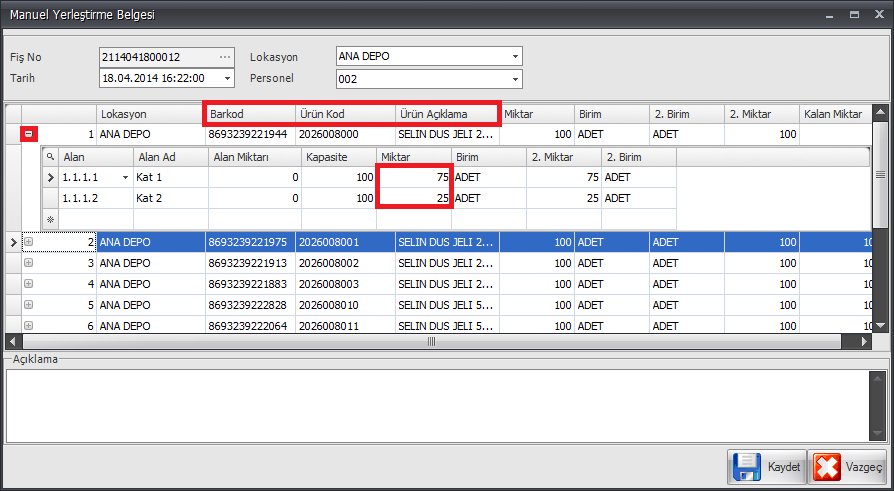The height and width of the screenshot is (491, 894).
Task: Click row indicator arrow beside 1.1.1.1
Action: (x=51, y=177)
